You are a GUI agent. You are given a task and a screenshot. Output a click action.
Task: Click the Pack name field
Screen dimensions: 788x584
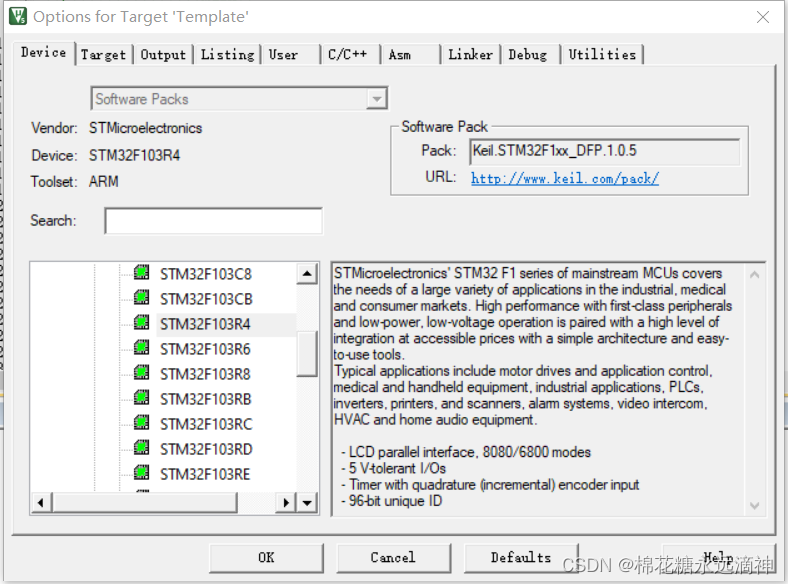[605, 151]
